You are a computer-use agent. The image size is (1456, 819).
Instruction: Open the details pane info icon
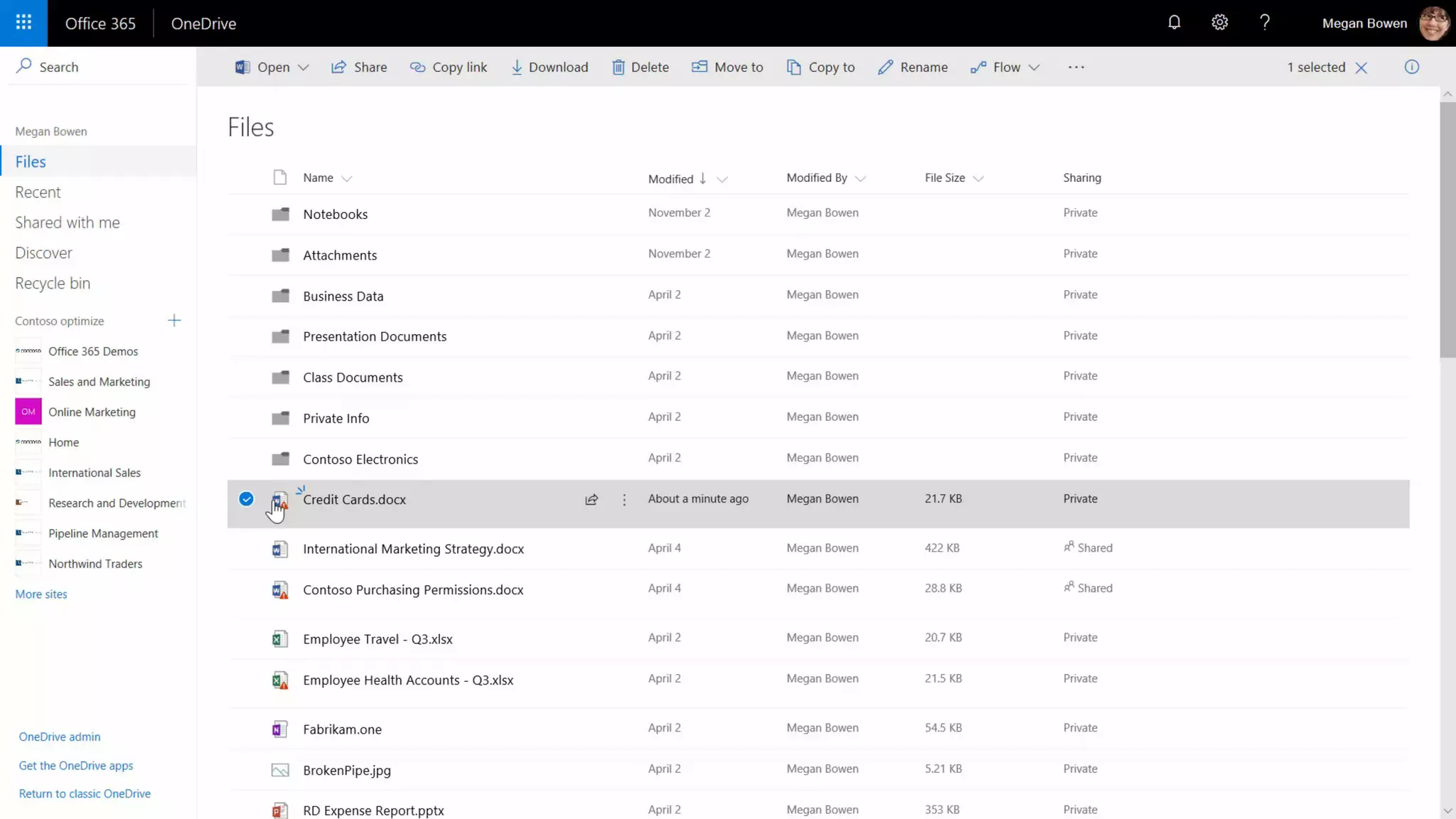pos(1411,67)
